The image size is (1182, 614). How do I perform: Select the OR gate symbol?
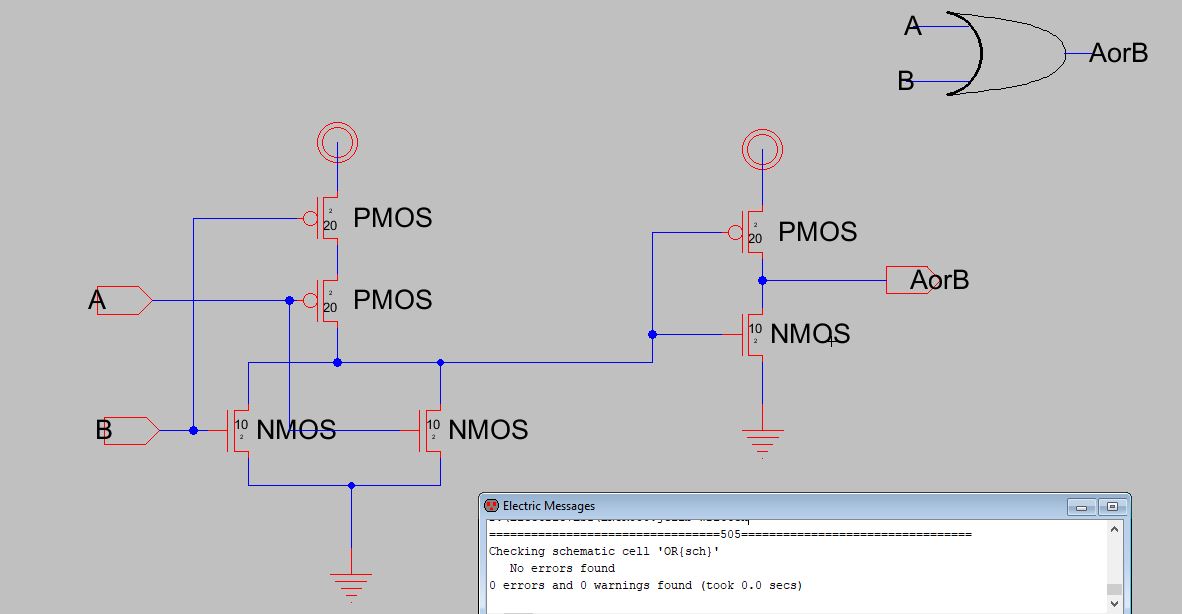pos(1005,54)
